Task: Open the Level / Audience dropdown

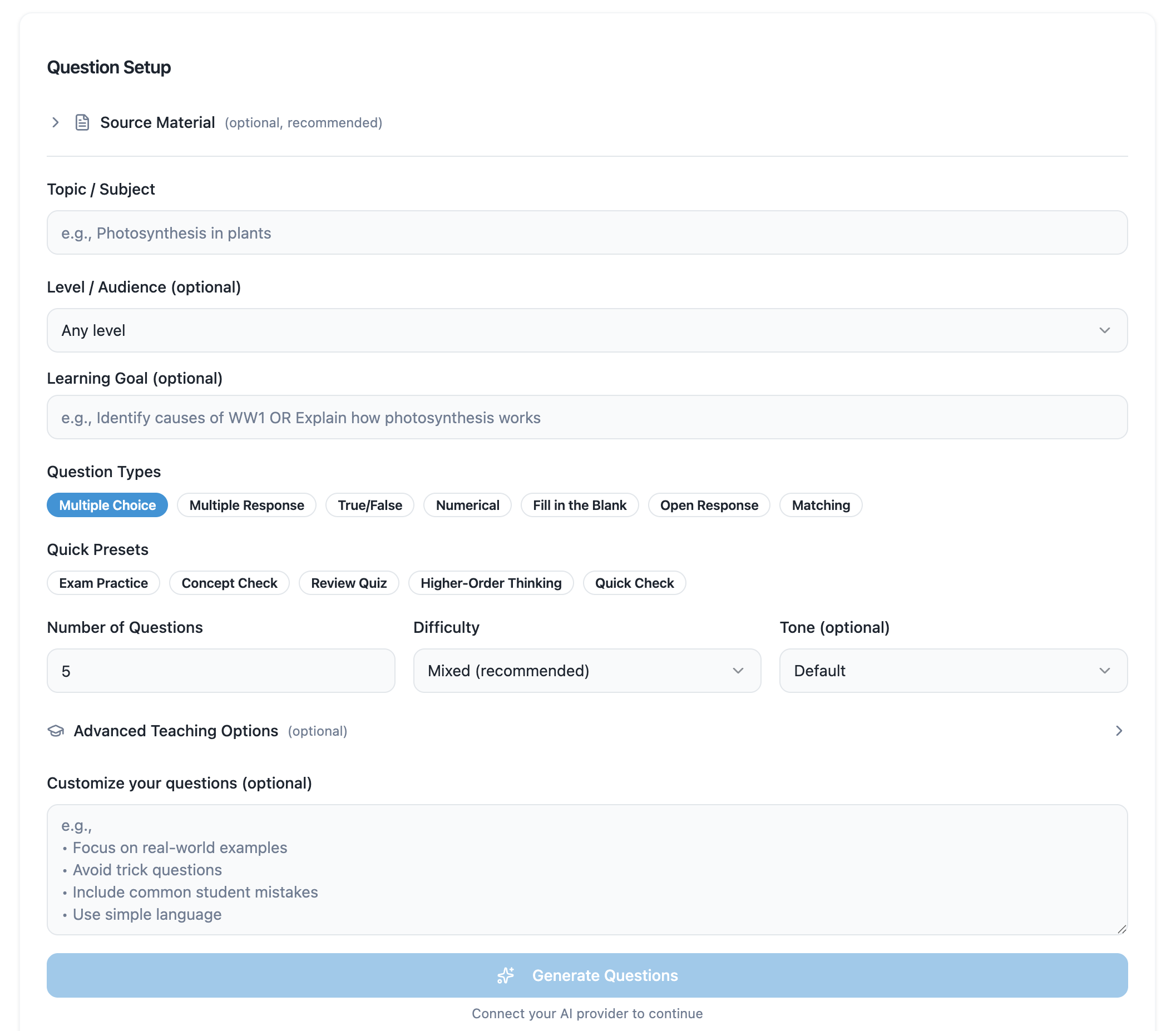Action: 587,330
